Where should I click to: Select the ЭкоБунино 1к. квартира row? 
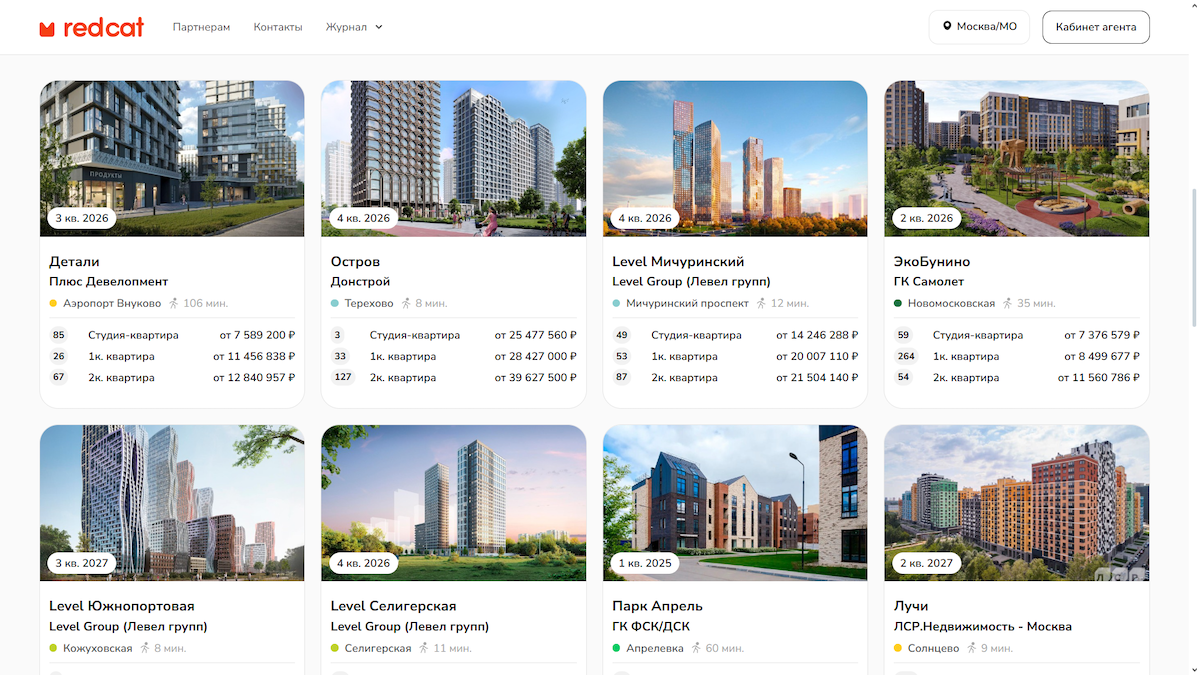click(1016, 356)
